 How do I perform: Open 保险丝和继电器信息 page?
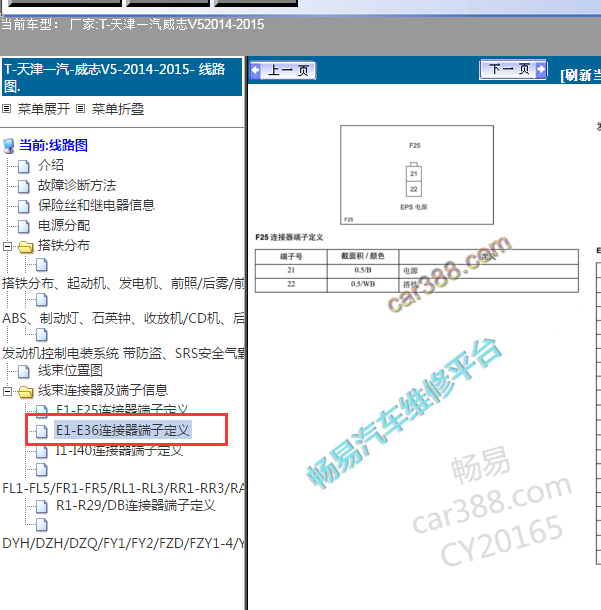click(96, 205)
